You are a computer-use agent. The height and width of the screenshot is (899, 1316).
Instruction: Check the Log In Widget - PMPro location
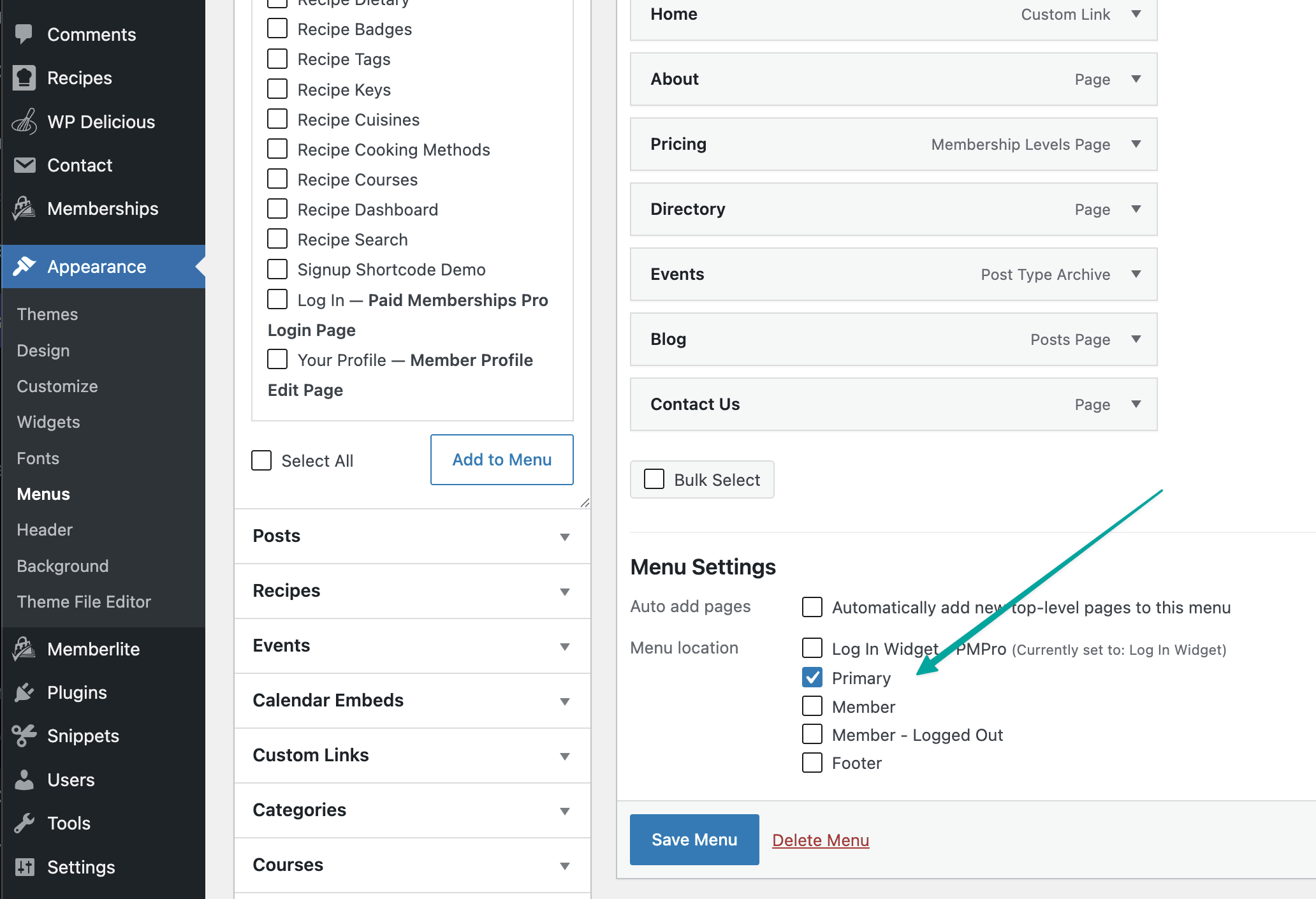[812, 648]
